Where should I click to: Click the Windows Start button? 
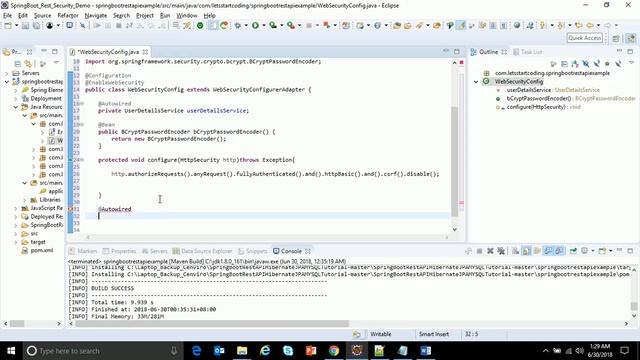coord(11,351)
